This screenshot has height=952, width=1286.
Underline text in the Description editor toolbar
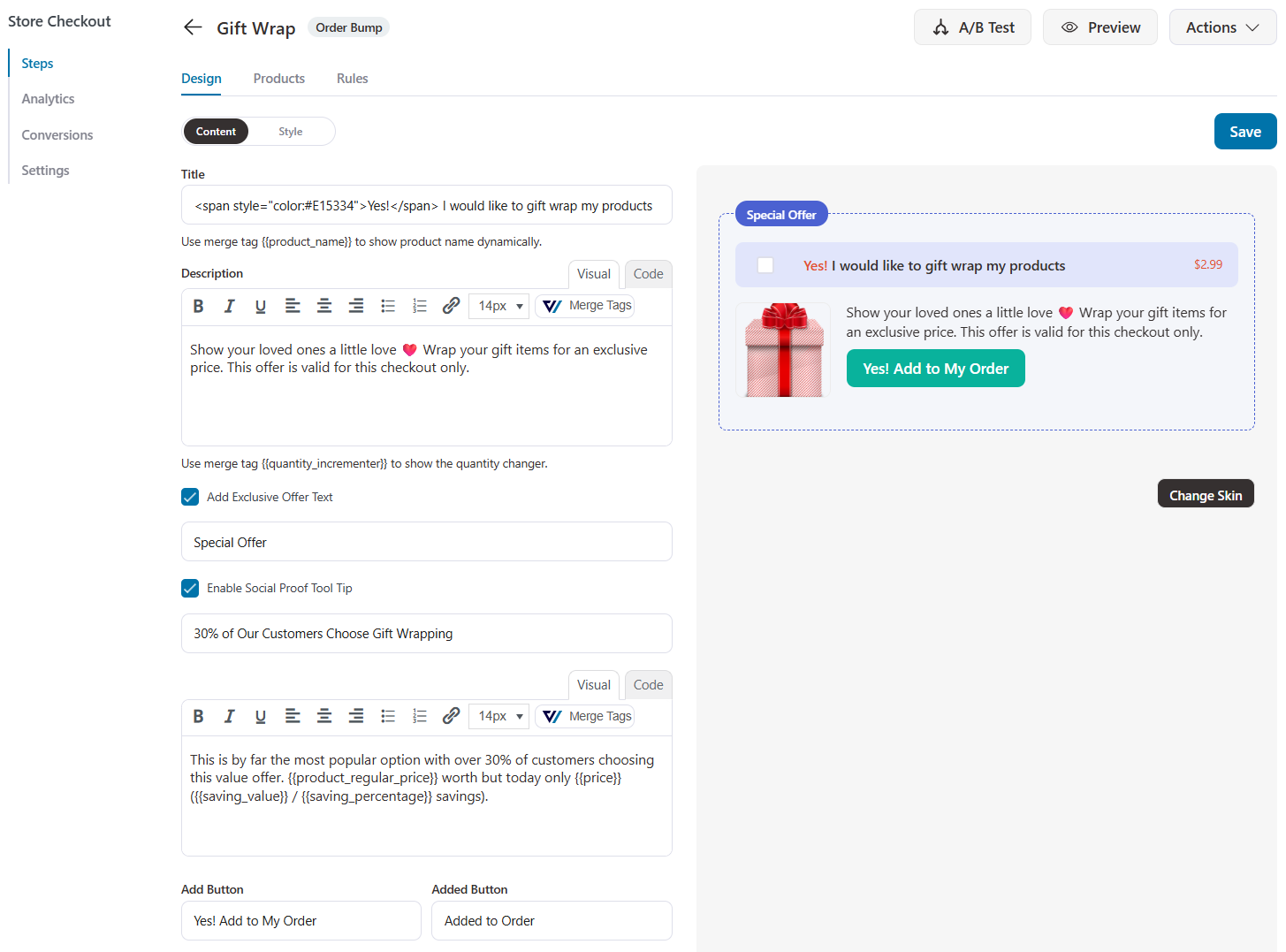coord(261,306)
